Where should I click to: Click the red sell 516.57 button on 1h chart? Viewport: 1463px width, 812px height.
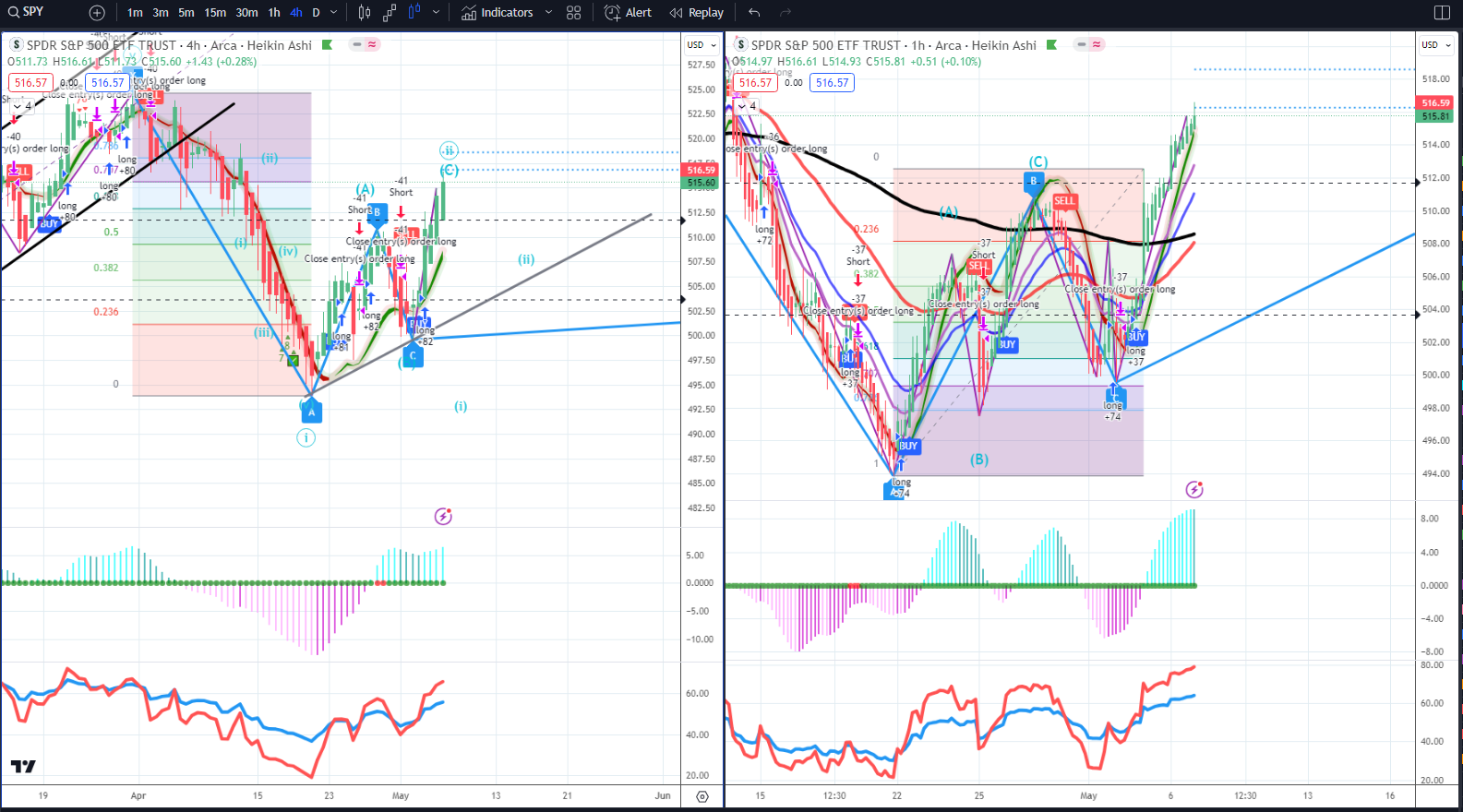pyautogui.click(x=755, y=83)
